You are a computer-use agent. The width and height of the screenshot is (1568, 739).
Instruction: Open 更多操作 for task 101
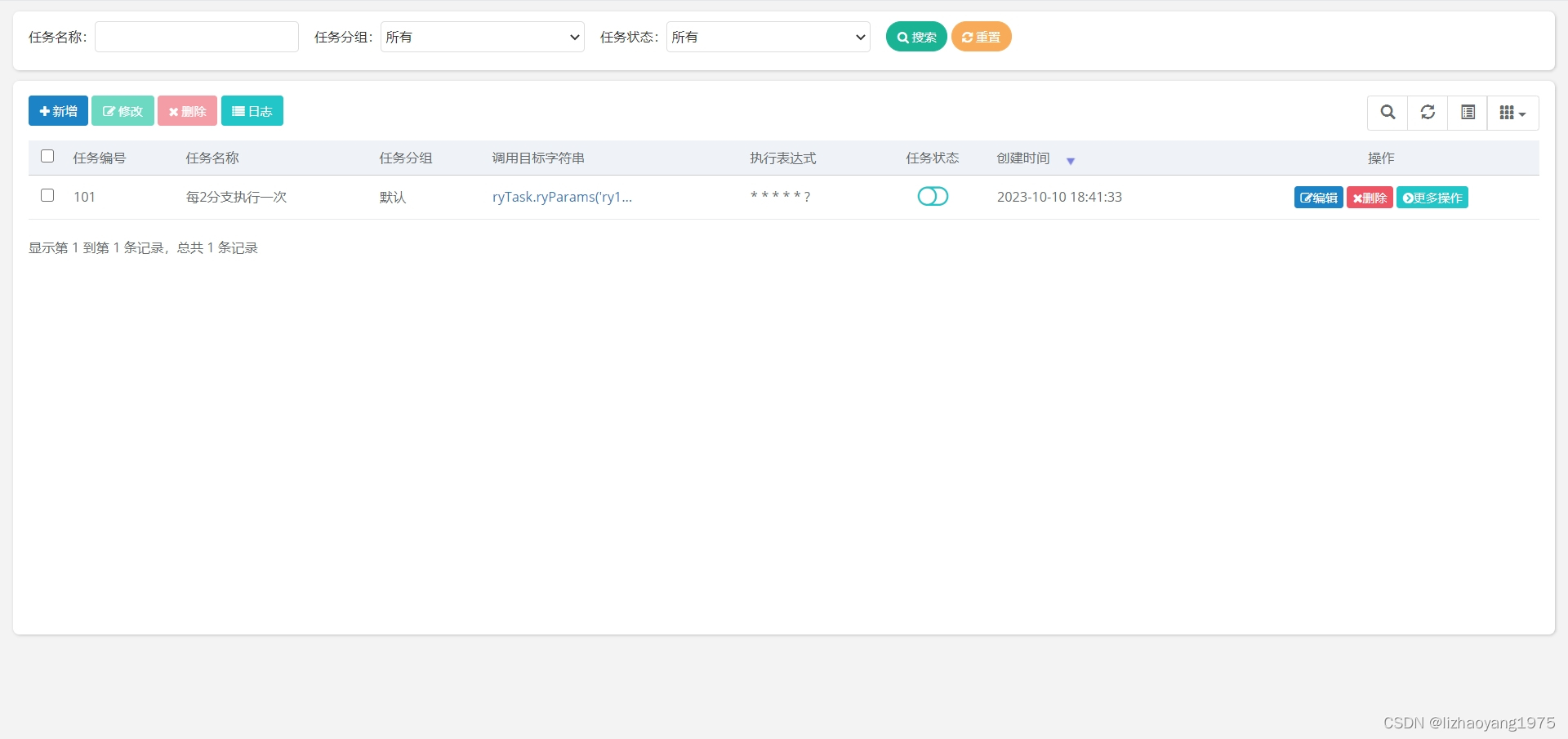[x=1432, y=198]
